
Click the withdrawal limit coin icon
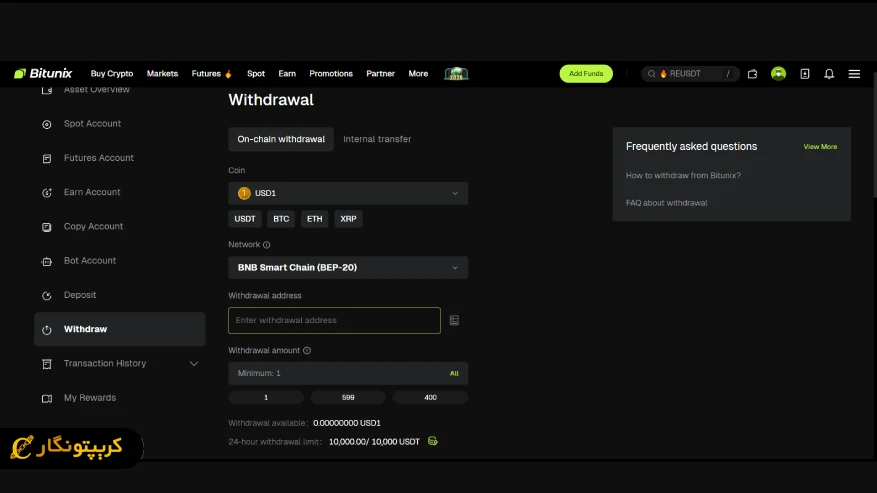coord(432,441)
